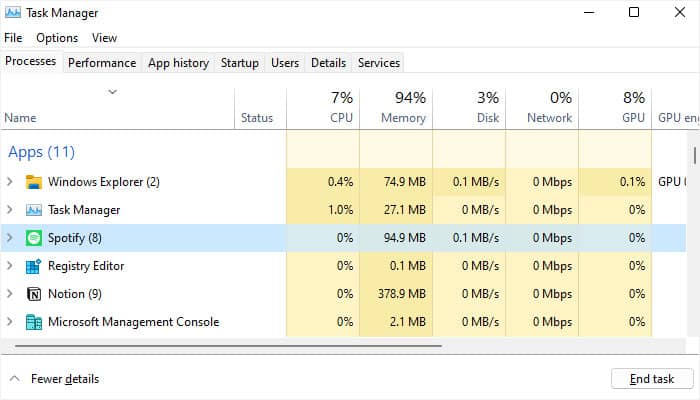Click the Notion app icon
Screen dimensions: 700x400
tap(34, 294)
